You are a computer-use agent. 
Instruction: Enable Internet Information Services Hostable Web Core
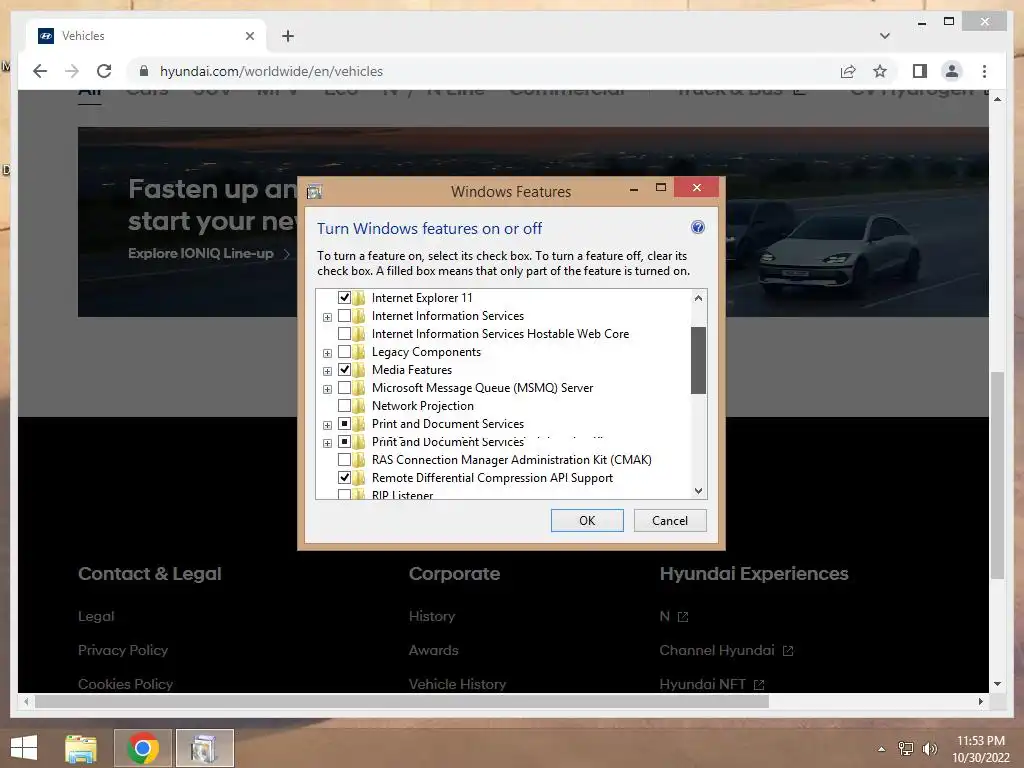pos(344,334)
